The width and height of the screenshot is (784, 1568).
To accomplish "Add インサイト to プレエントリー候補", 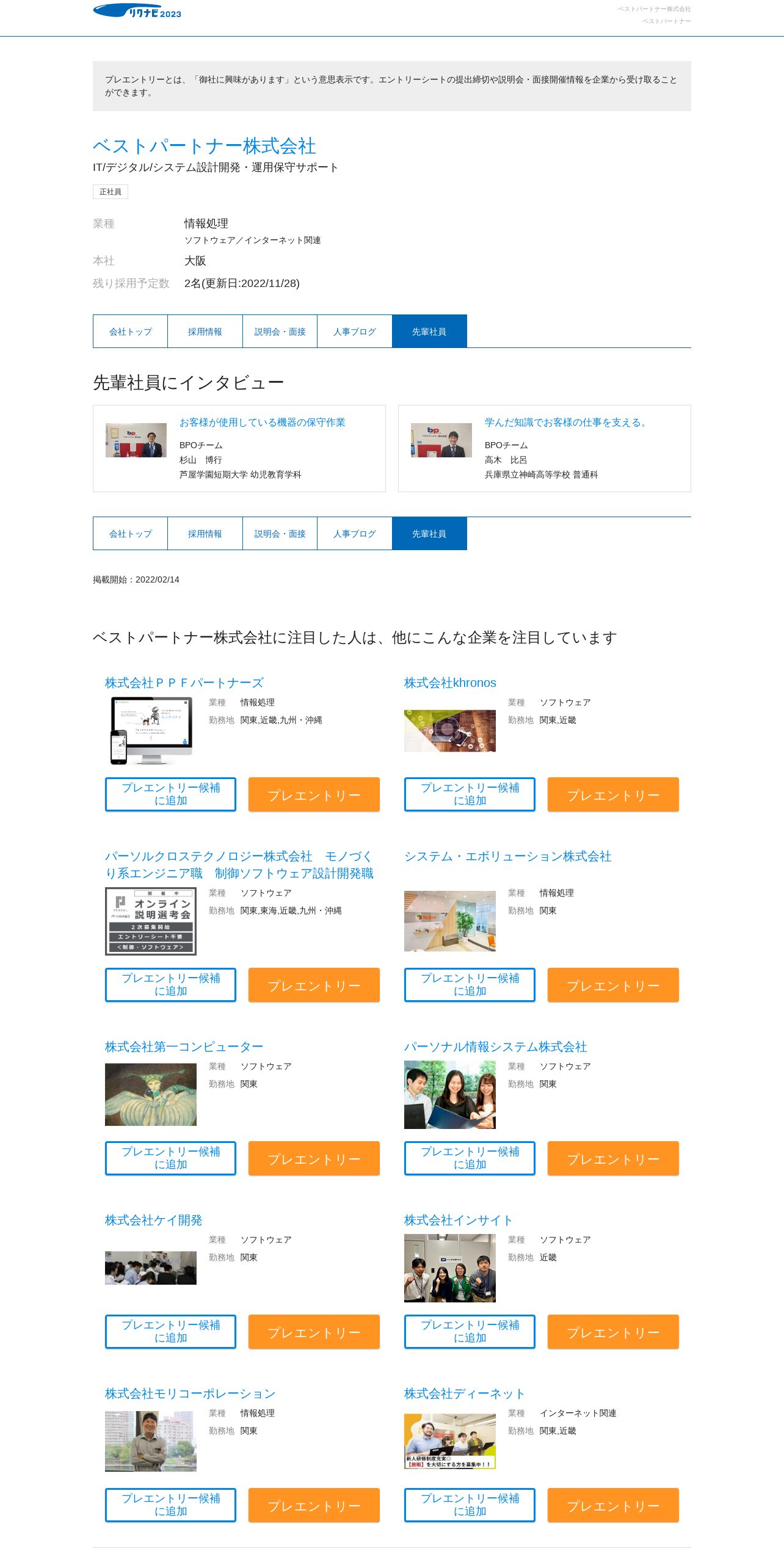I will pos(470,1332).
